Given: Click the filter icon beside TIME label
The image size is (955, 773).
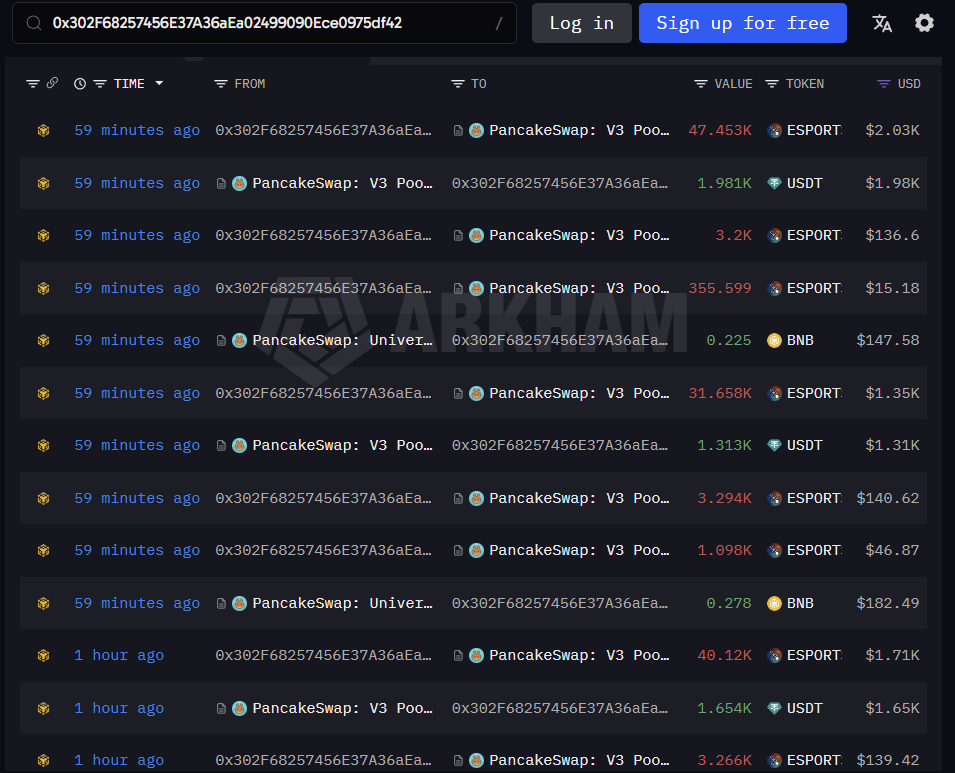Looking at the screenshot, I should coord(100,83).
